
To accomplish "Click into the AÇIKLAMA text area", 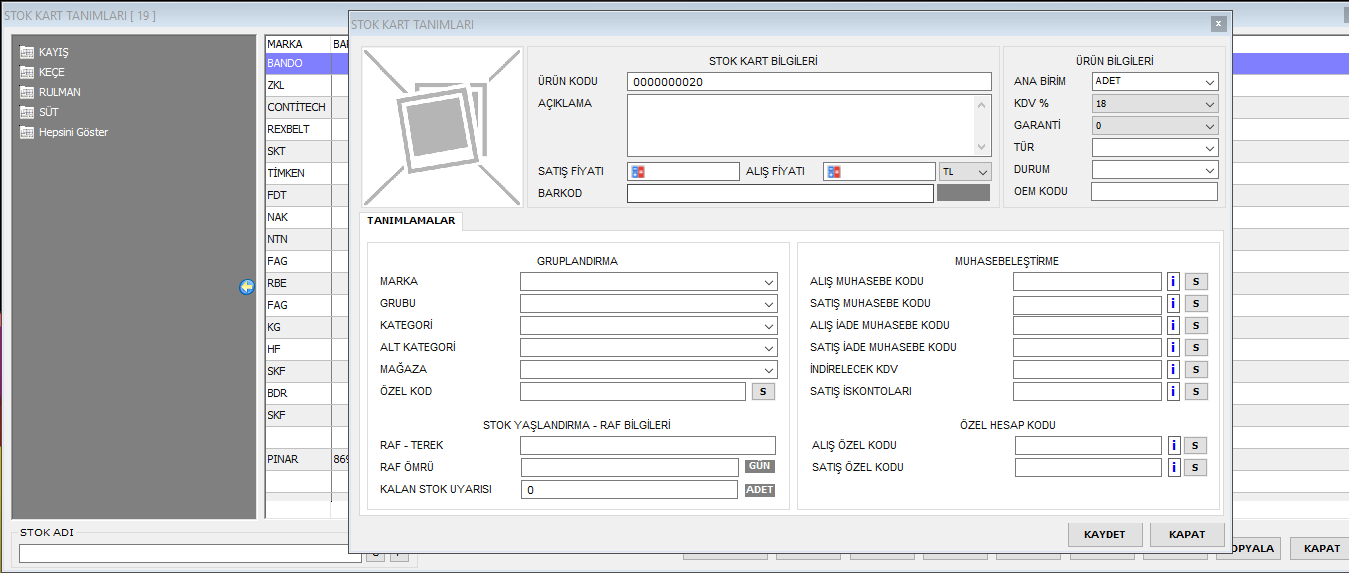I will 802,125.
